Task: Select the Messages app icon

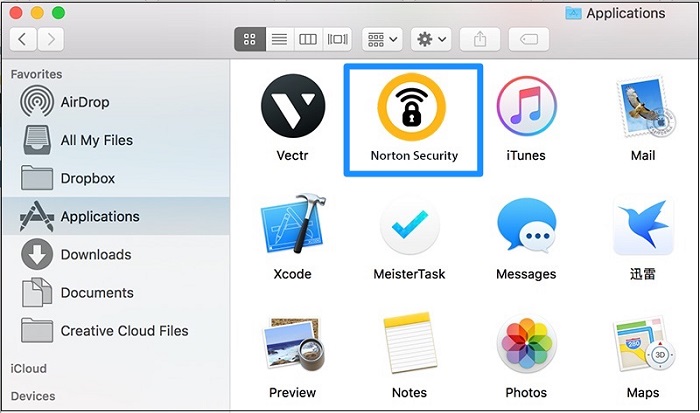Action: 527,225
